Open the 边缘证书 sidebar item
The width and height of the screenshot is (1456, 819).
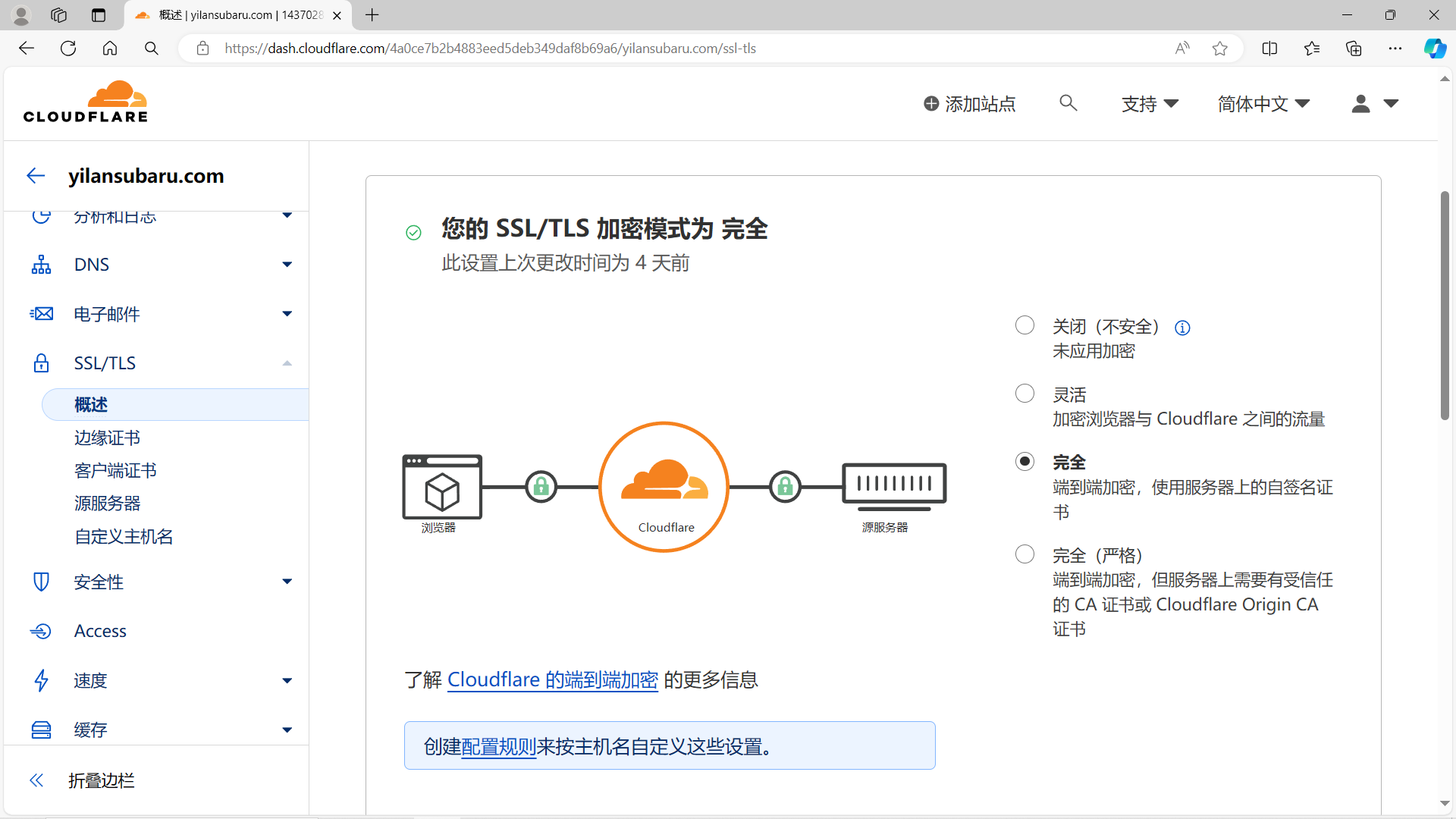(x=107, y=438)
